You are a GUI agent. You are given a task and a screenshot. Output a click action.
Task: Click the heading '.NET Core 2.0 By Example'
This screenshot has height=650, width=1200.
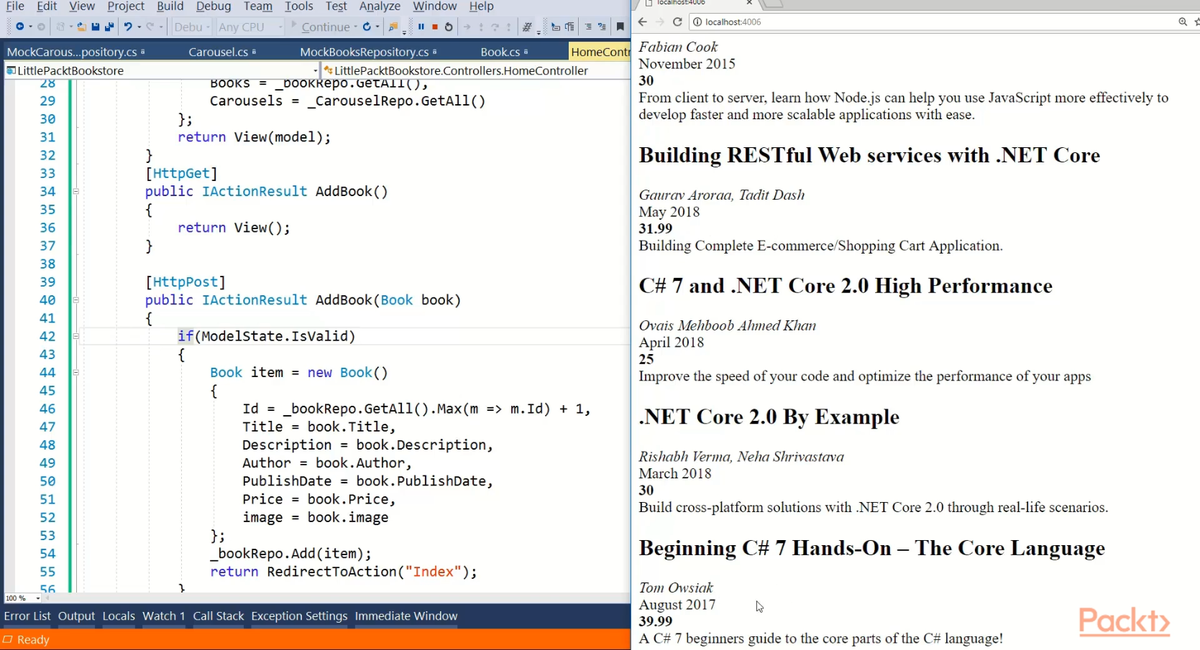[769, 417]
